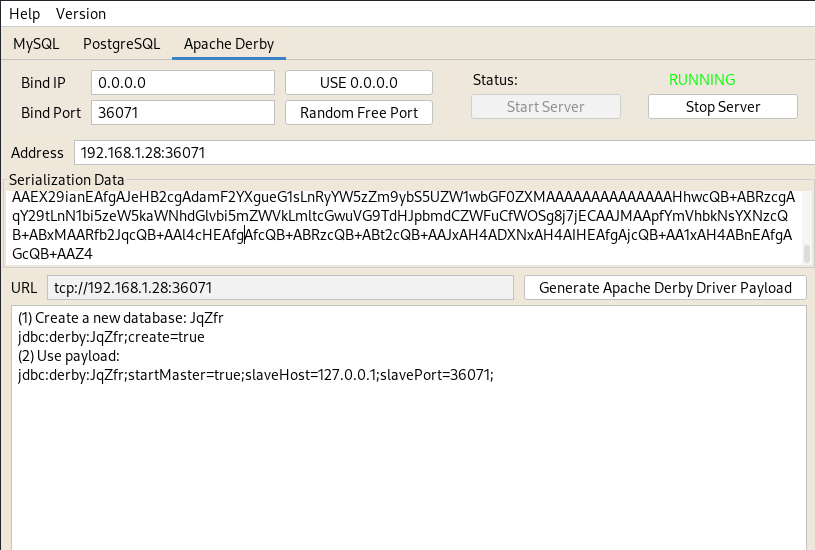Generate Apache Derby Driver Payload
This screenshot has height=550, width=815.
click(665, 288)
